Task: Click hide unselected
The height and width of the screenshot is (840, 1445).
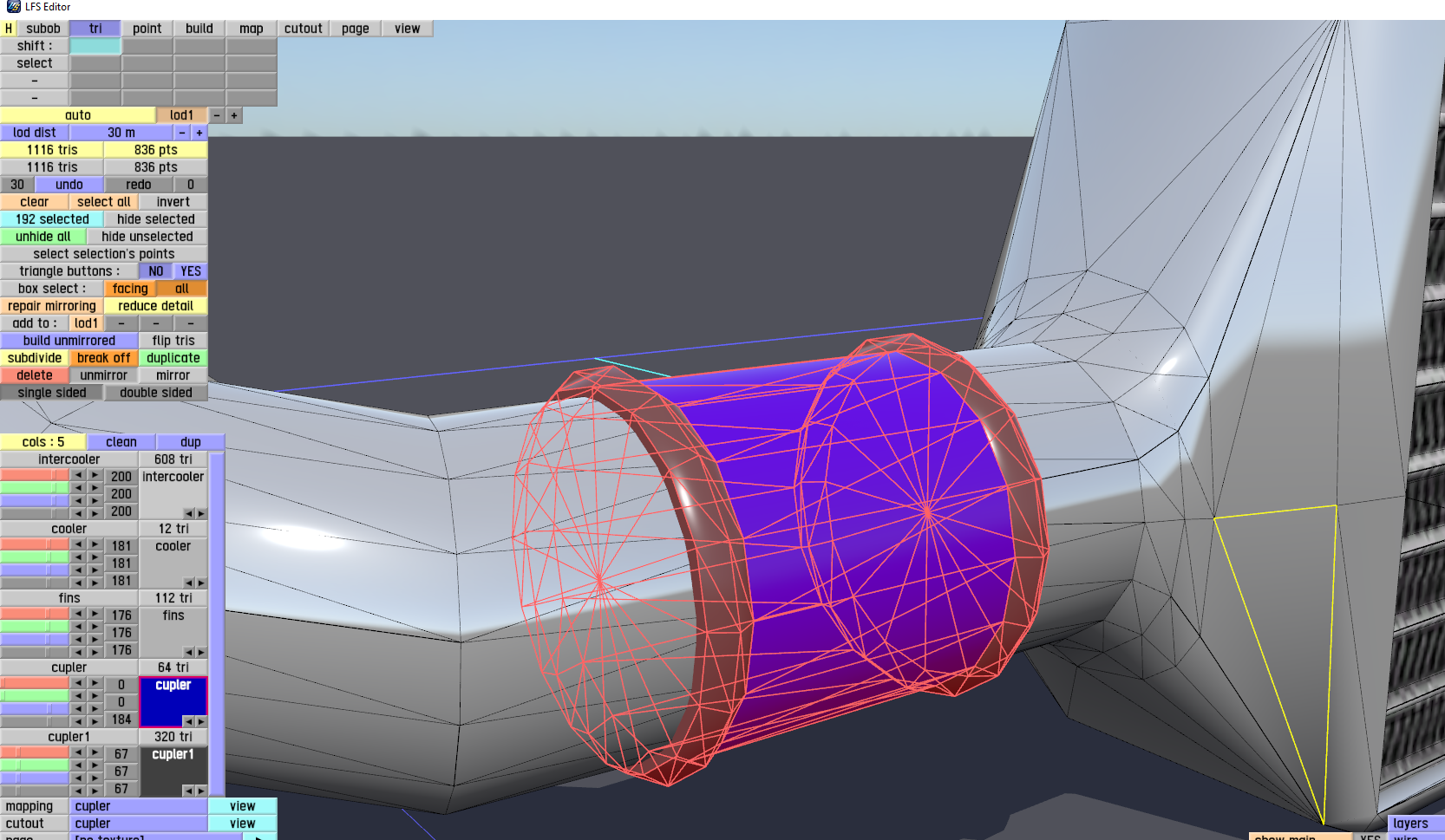Action: pyautogui.click(x=147, y=237)
